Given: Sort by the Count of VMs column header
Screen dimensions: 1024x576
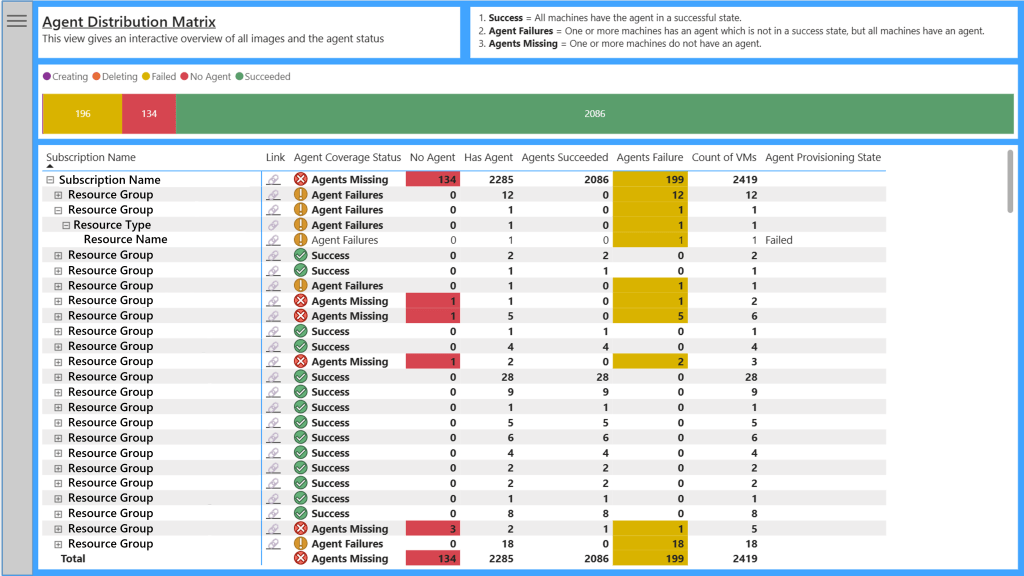Looking at the screenshot, I should [724, 157].
